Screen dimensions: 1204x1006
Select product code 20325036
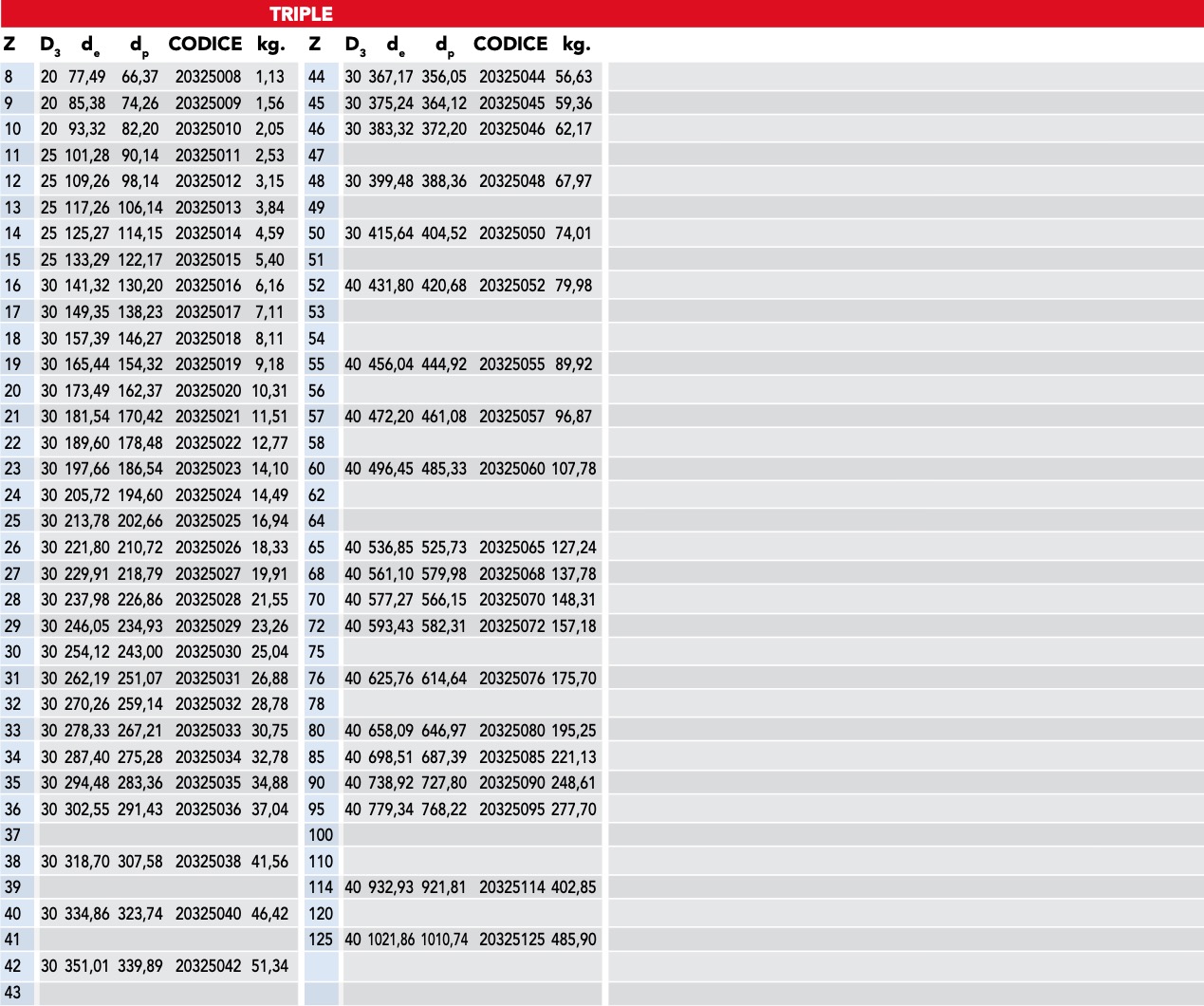click(208, 810)
